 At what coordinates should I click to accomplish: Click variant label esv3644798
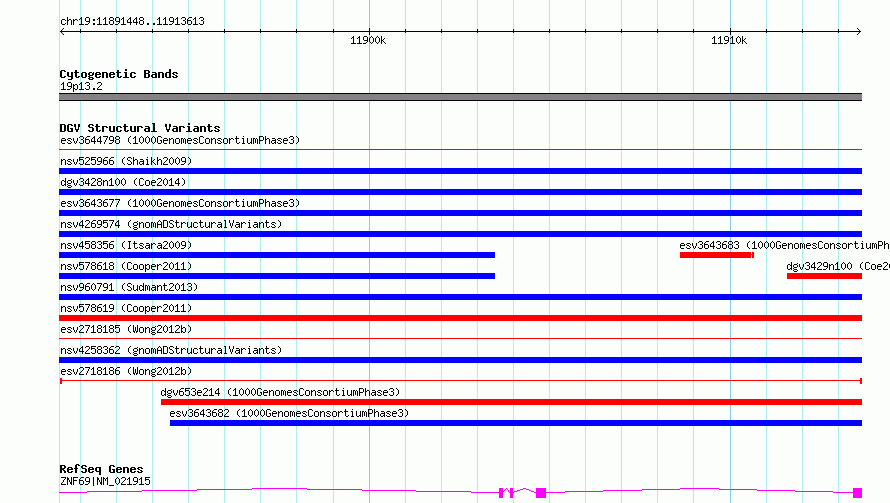click(180, 140)
